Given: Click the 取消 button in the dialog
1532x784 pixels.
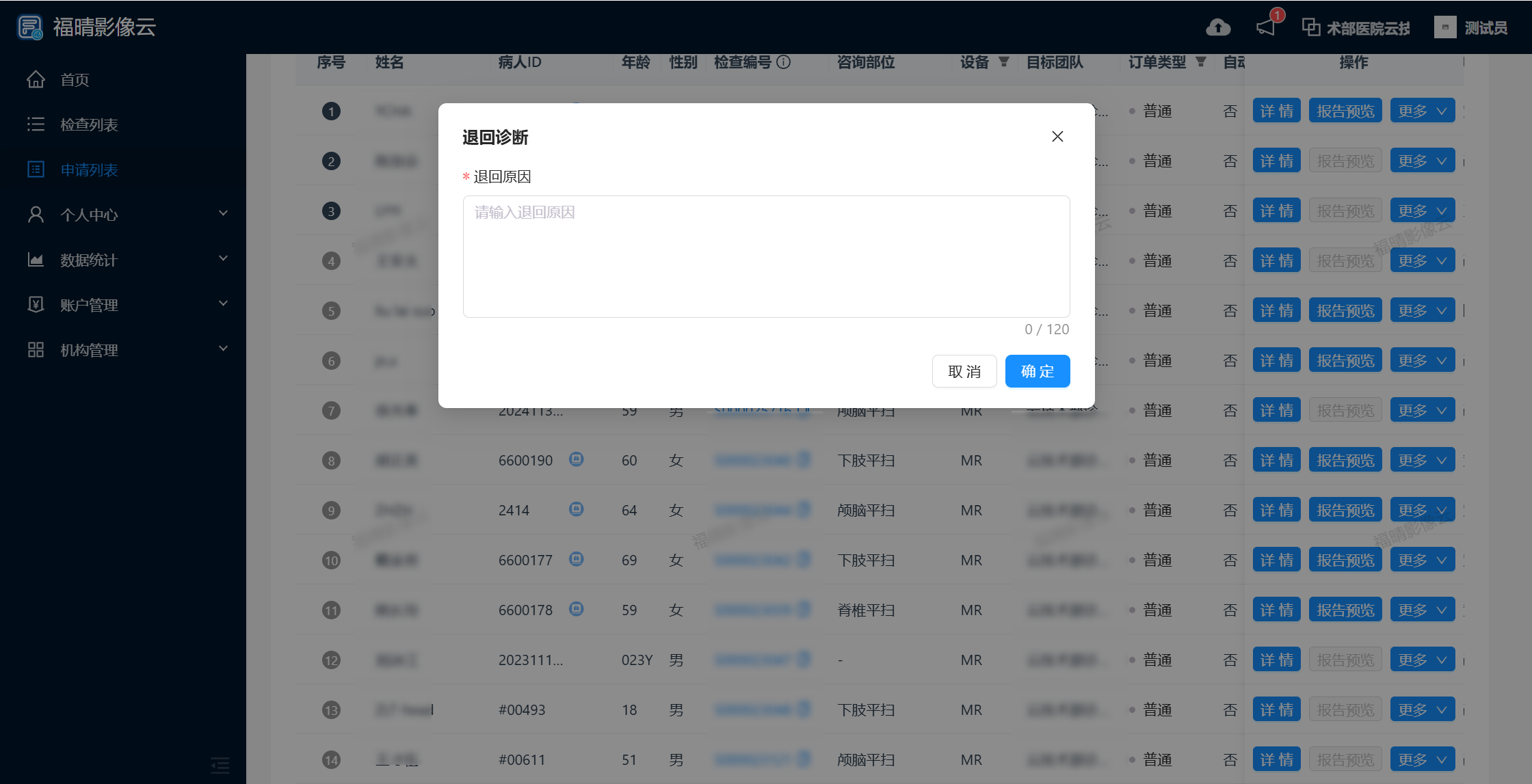Looking at the screenshot, I should point(964,371).
